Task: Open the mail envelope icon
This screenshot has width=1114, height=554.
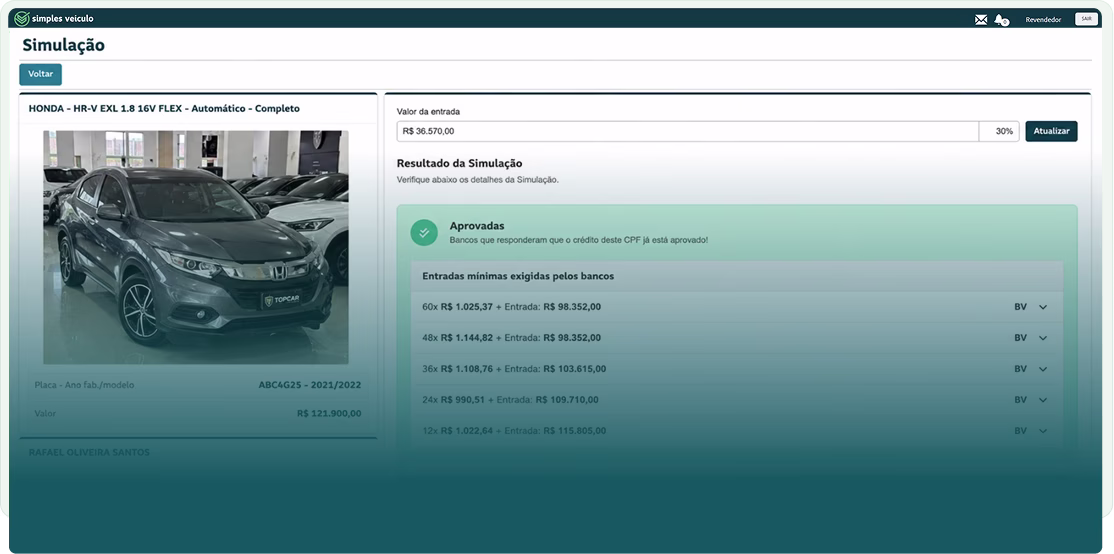Action: 981,20
